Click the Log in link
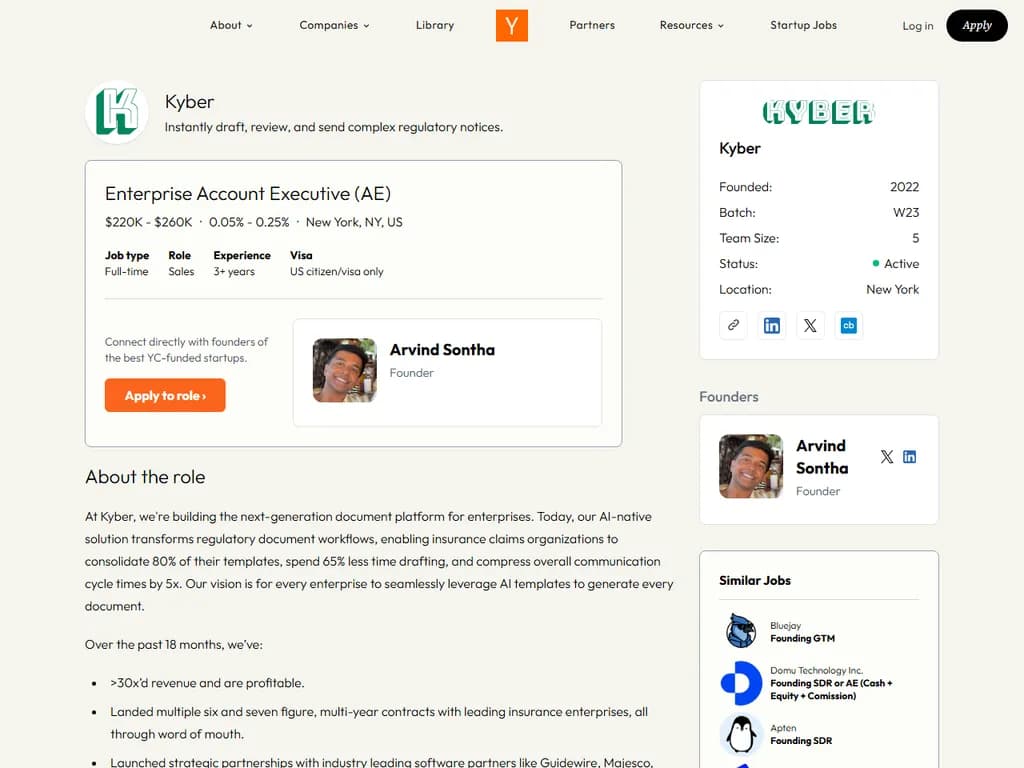Screen dimensions: 1024x768 coord(917,26)
